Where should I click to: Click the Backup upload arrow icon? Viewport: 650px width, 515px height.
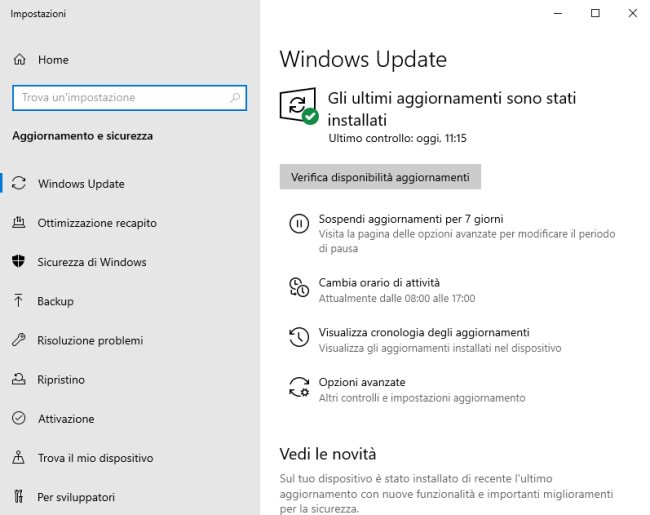coord(19,301)
